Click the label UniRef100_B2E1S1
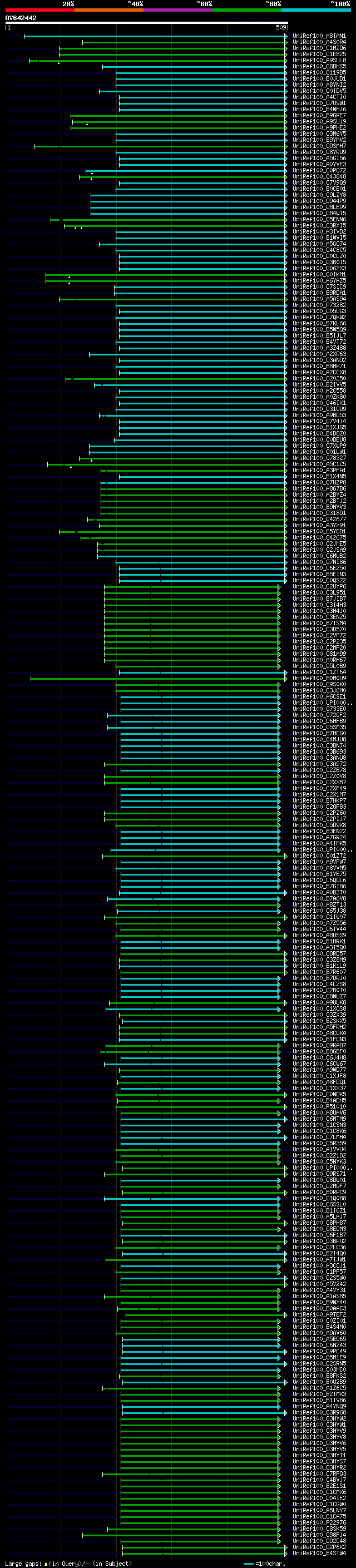This screenshot has height=1568, width=356. click(x=319, y=1485)
